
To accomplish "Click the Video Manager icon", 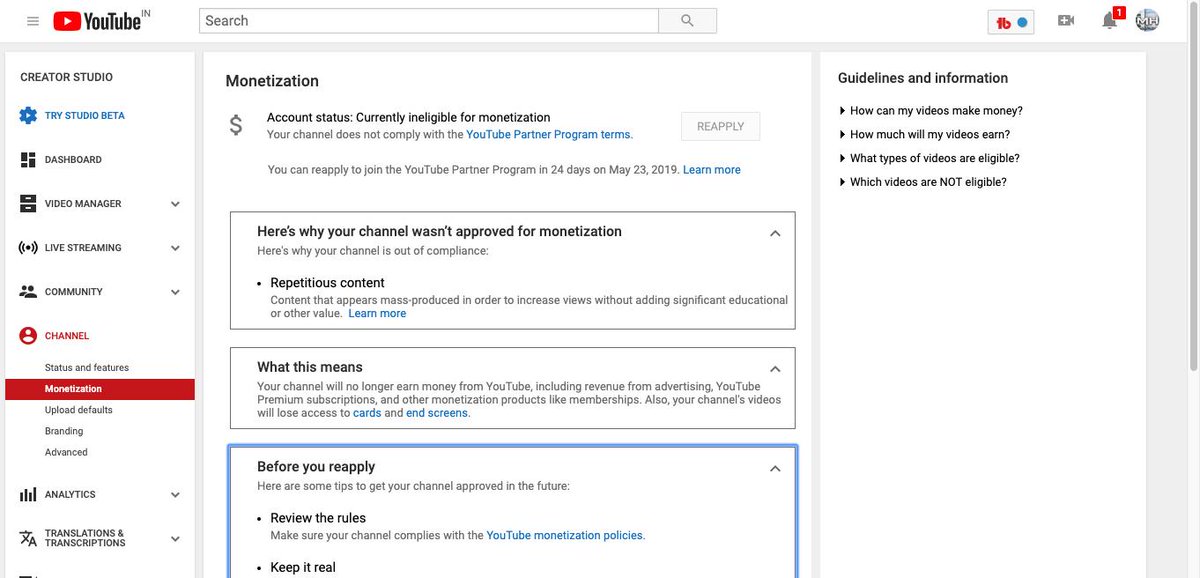I will click(28, 204).
